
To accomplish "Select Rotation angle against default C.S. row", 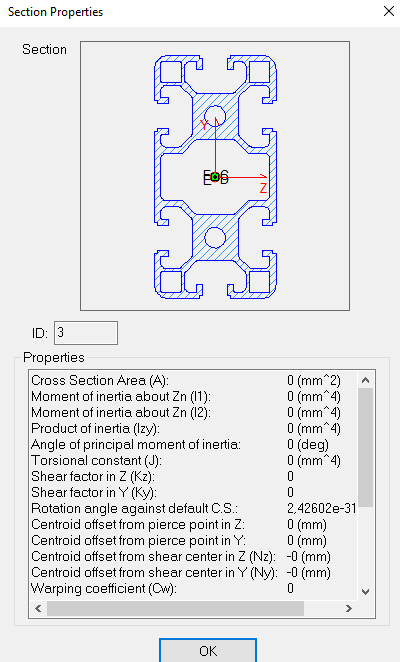I will 193,509.
